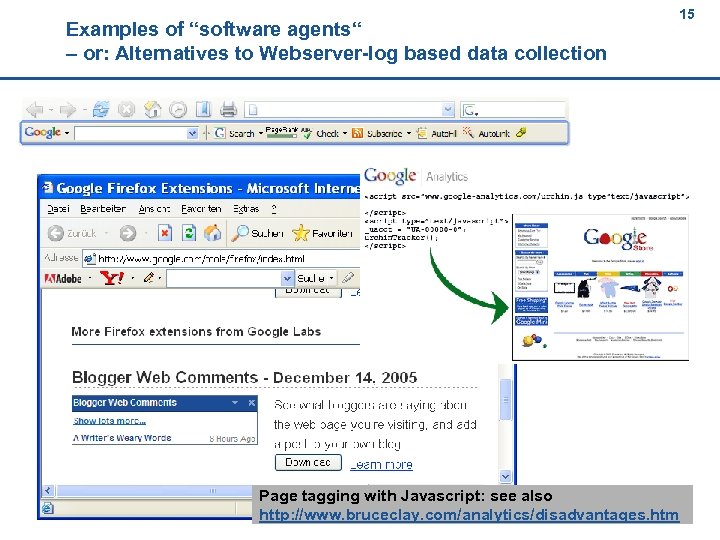This screenshot has height=540, width=720.
Task: Click the IE status bar page icon
Action: click(48, 508)
